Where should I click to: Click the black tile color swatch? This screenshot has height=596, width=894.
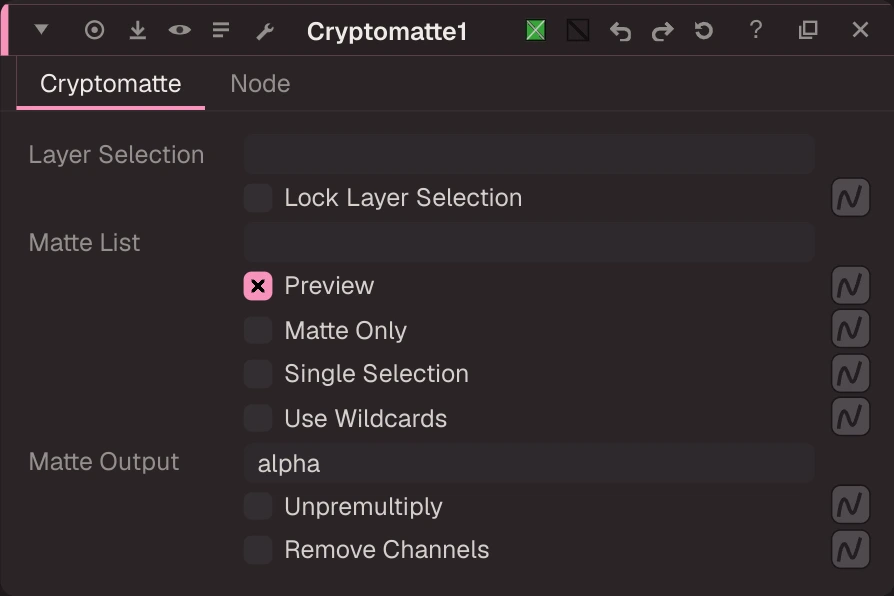click(578, 30)
